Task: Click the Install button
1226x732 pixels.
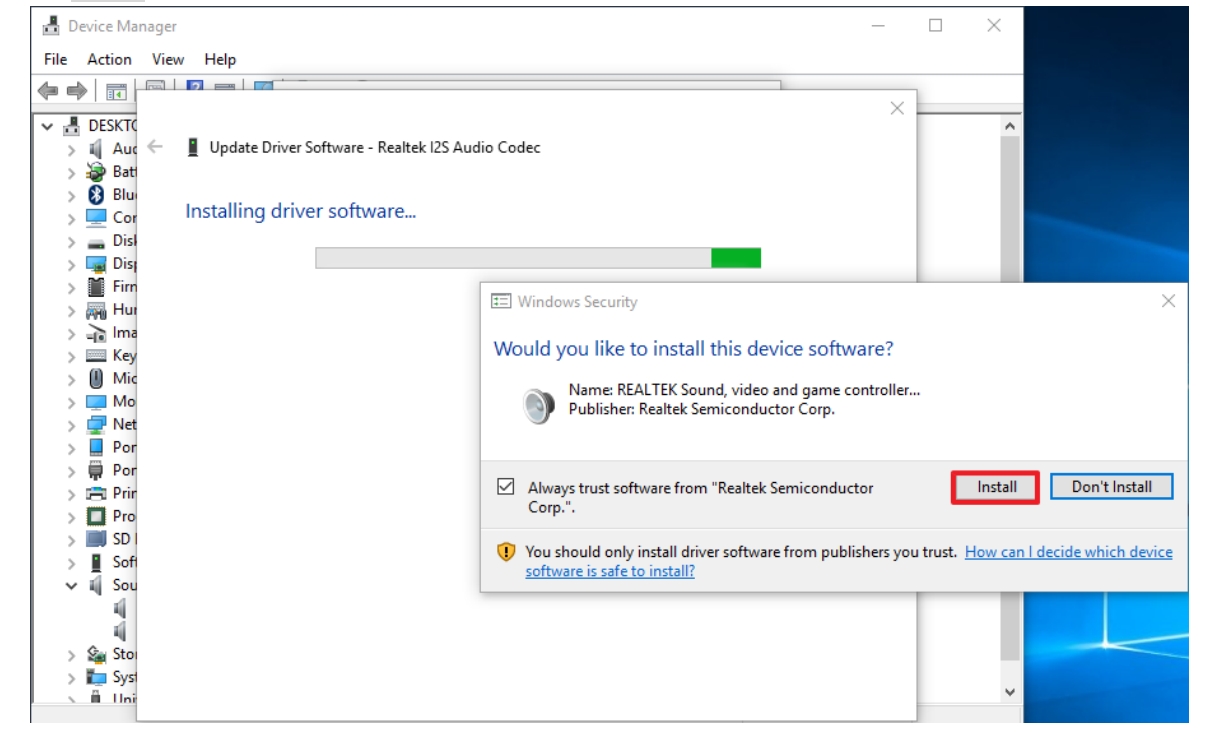Action: (996, 487)
